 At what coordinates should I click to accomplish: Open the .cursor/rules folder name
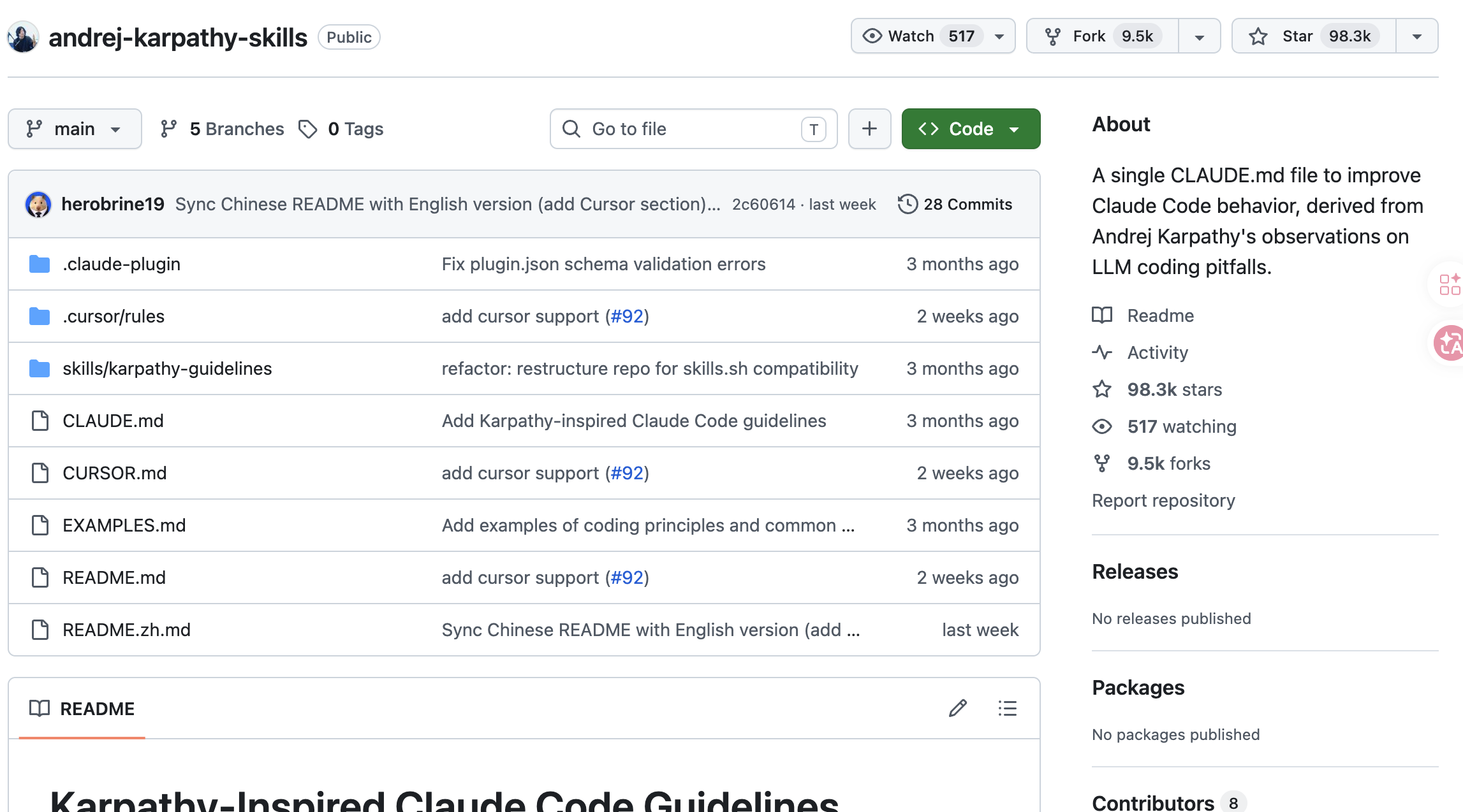click(114, 316)
